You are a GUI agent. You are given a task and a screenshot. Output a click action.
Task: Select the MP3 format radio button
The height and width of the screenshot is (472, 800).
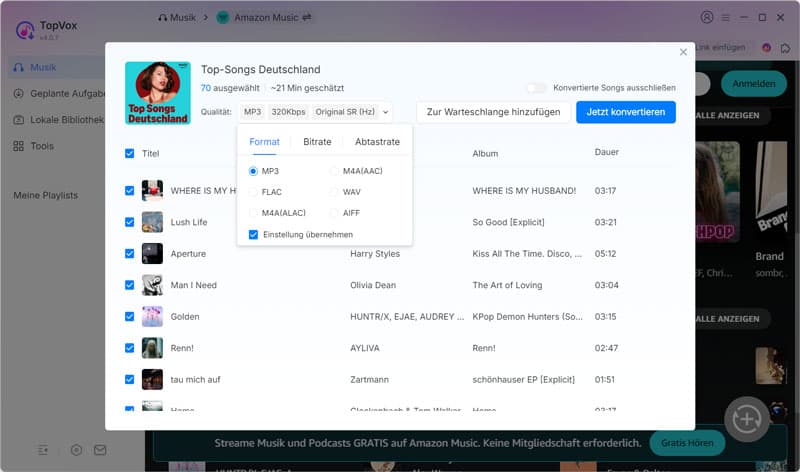tap(253, 171)
